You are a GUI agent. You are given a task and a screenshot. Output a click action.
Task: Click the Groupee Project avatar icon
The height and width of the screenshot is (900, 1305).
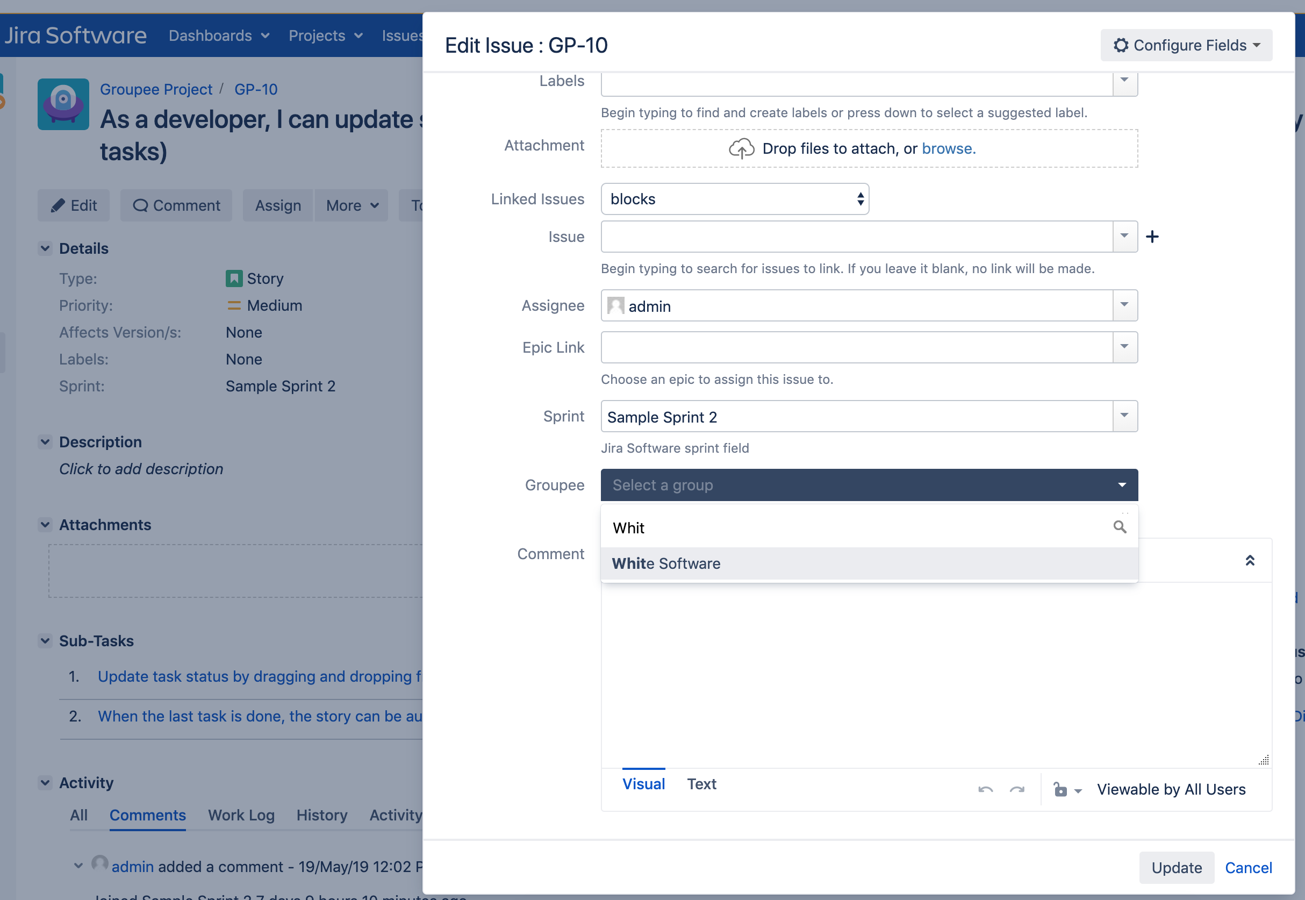click(x=63, y=104)
